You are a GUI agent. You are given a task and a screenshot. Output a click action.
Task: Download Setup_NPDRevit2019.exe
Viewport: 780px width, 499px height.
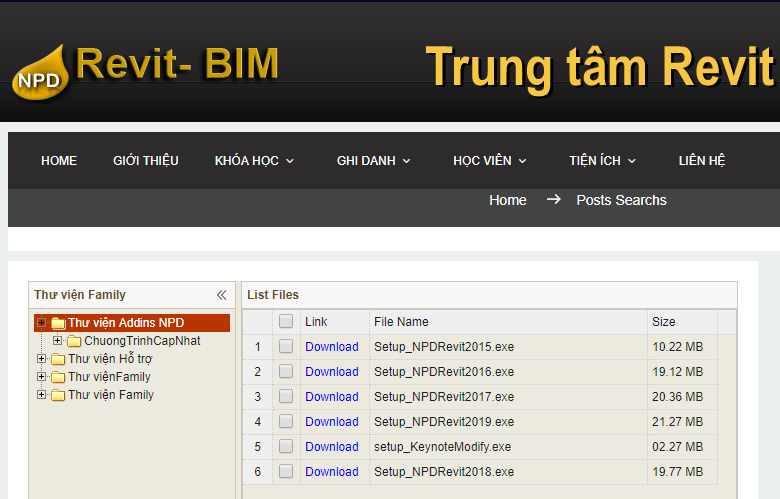tap(332, 421)
